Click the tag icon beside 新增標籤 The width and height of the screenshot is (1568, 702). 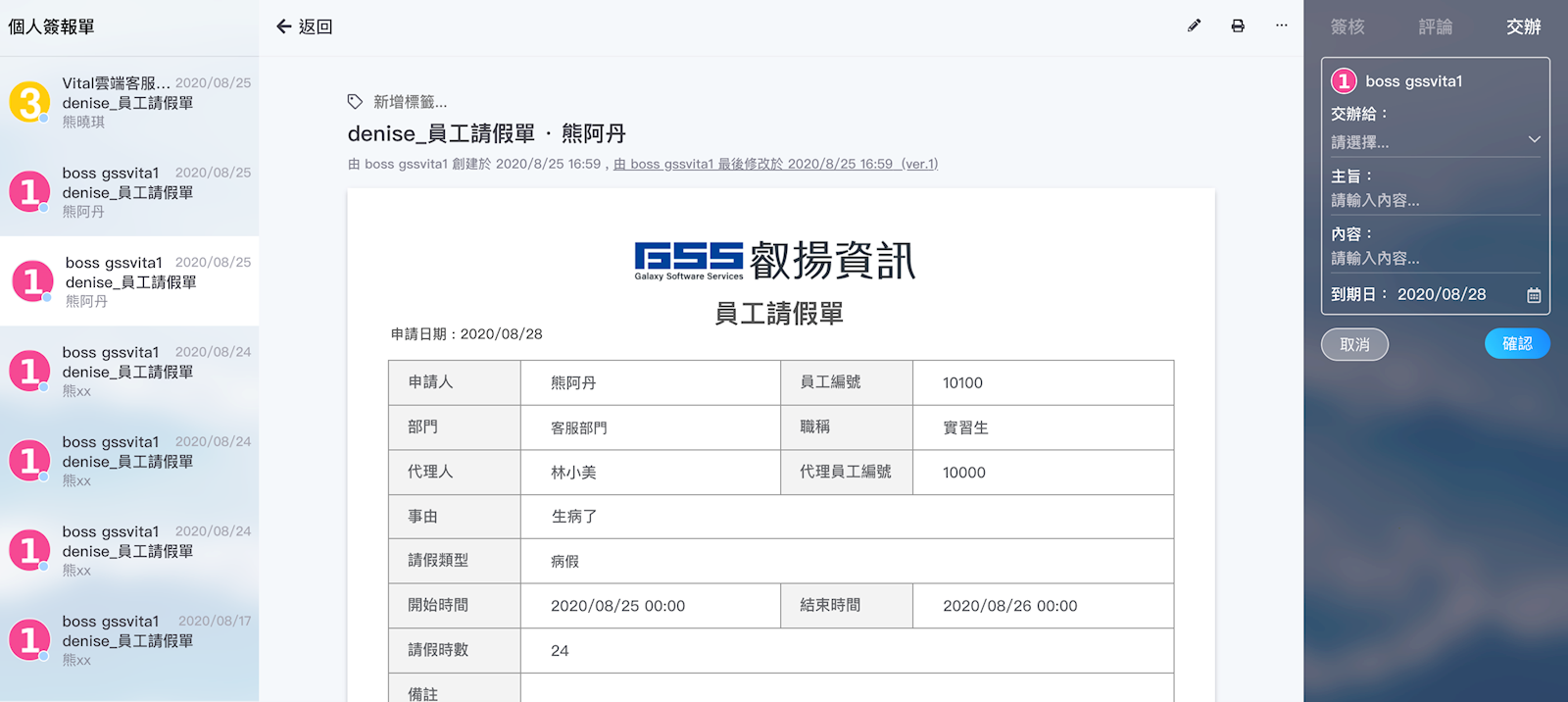(355, 102)
